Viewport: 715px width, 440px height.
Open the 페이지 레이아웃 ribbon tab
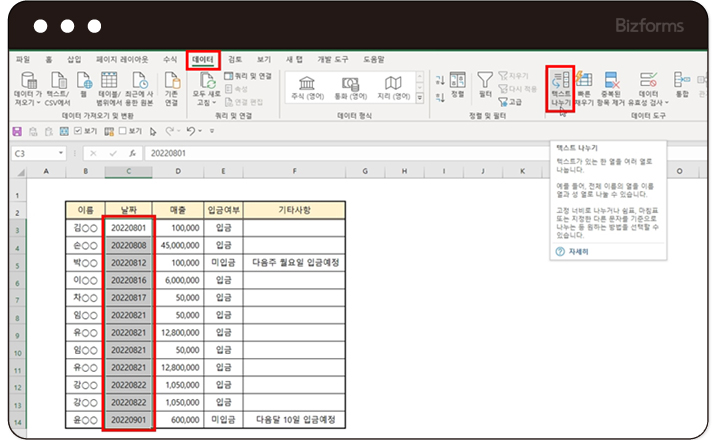[120, 60]
